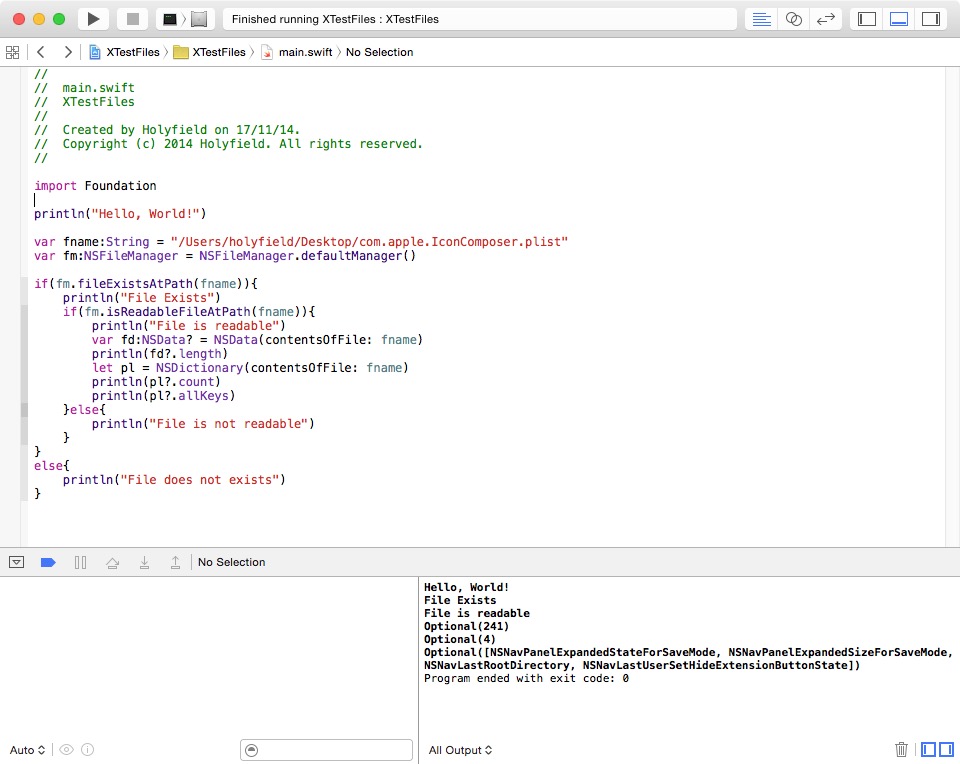Screen dimensions: 960x764
Task: Click 'File Exists' in console output
Action: (x=460, y=601)
